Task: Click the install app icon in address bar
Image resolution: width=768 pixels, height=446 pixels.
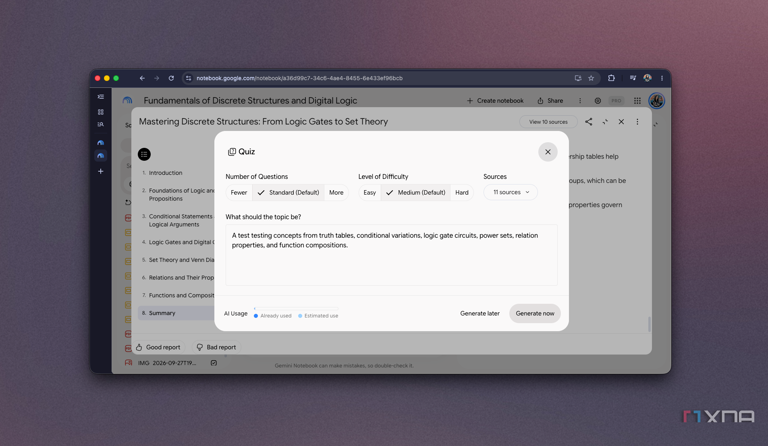Action: 578,78
